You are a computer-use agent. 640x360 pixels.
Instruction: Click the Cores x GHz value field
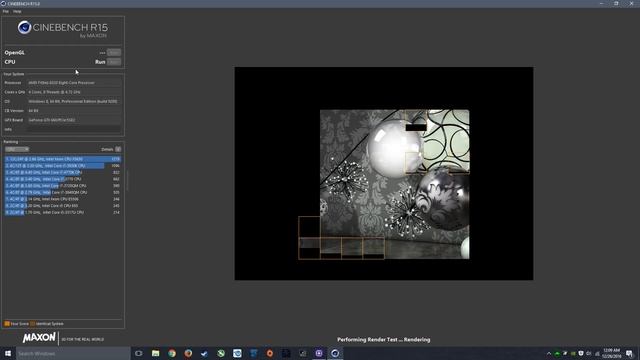coord(74,92)
